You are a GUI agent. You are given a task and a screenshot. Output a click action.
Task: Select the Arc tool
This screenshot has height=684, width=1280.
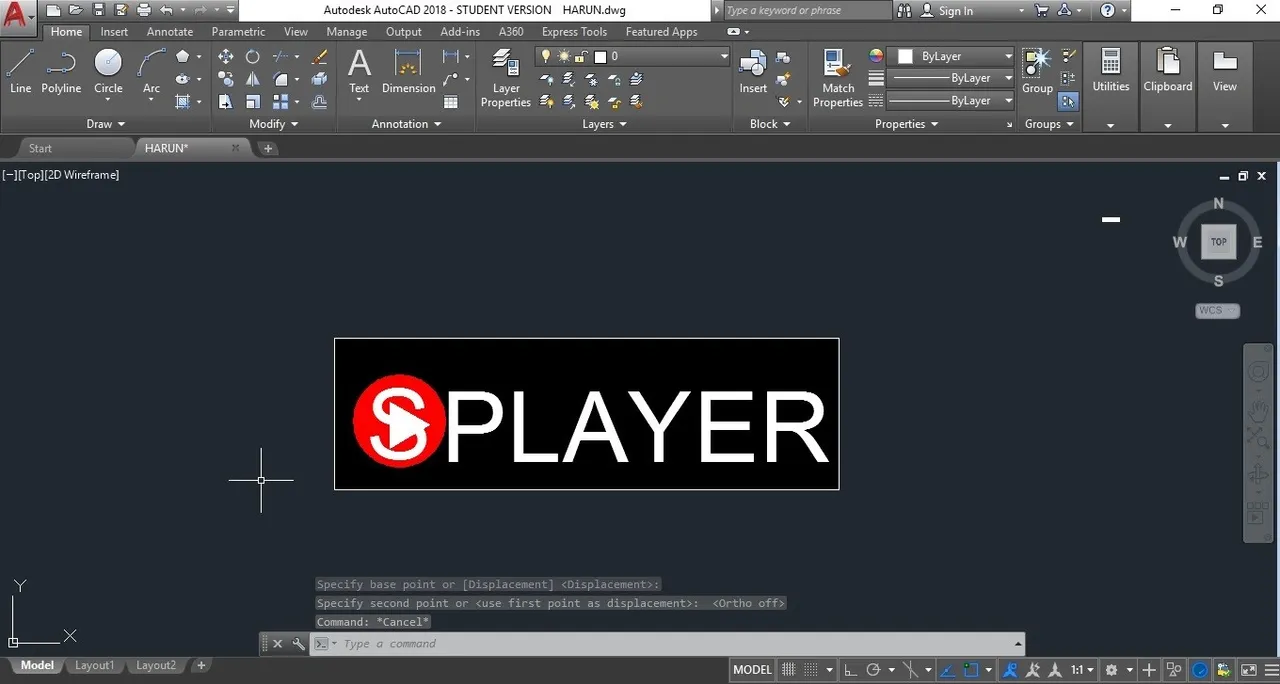point(151,72)
